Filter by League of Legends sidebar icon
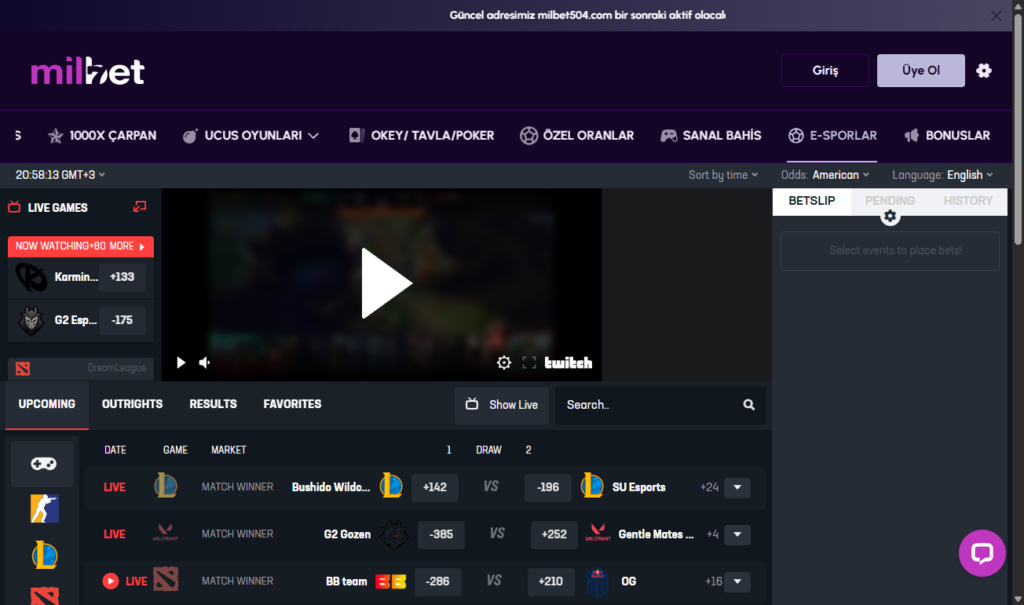Screen dimensions: 1024x605 coord(44,555)
